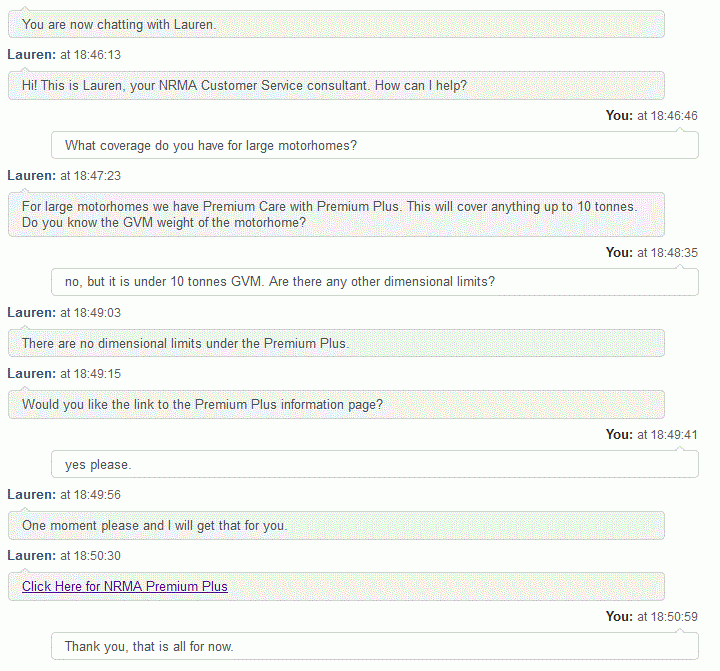Select the 'under 10 tonnes GVM' message
Viewport: 720px width, 671px height.
pos(375,282)
